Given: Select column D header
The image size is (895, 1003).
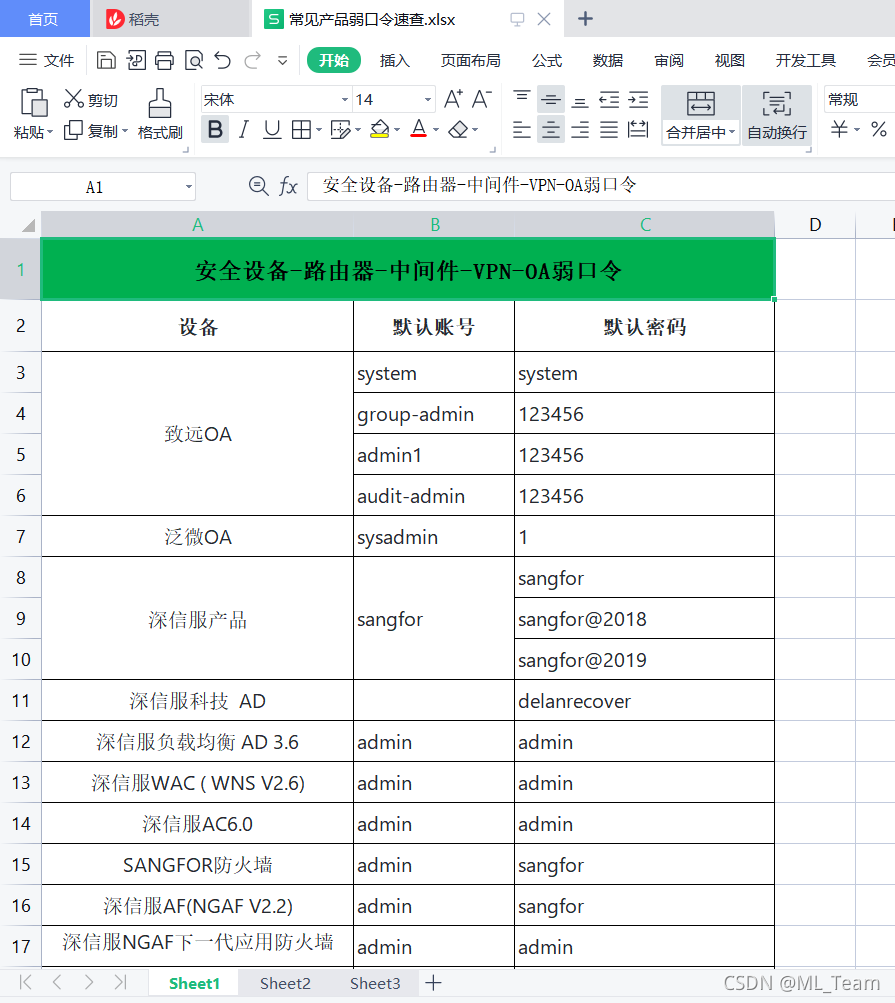Looking at the screenshot, I should 815,225.
